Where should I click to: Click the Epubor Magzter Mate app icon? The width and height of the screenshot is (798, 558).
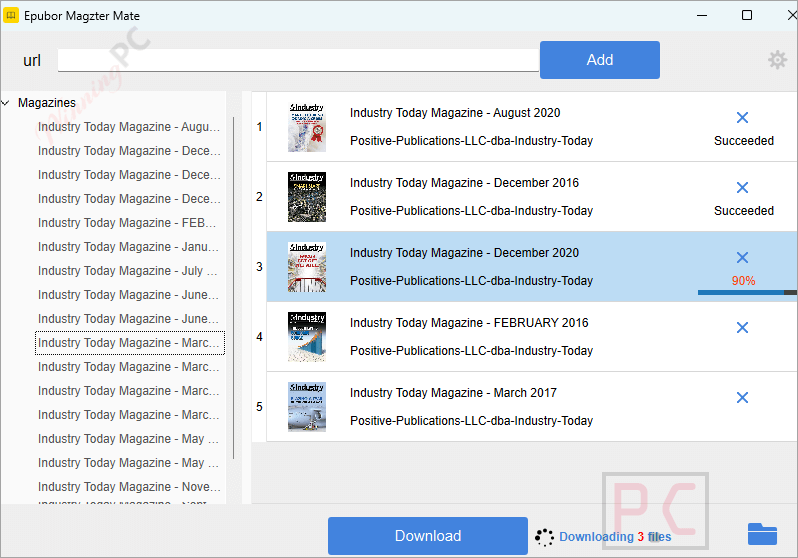tap(11, 15)
